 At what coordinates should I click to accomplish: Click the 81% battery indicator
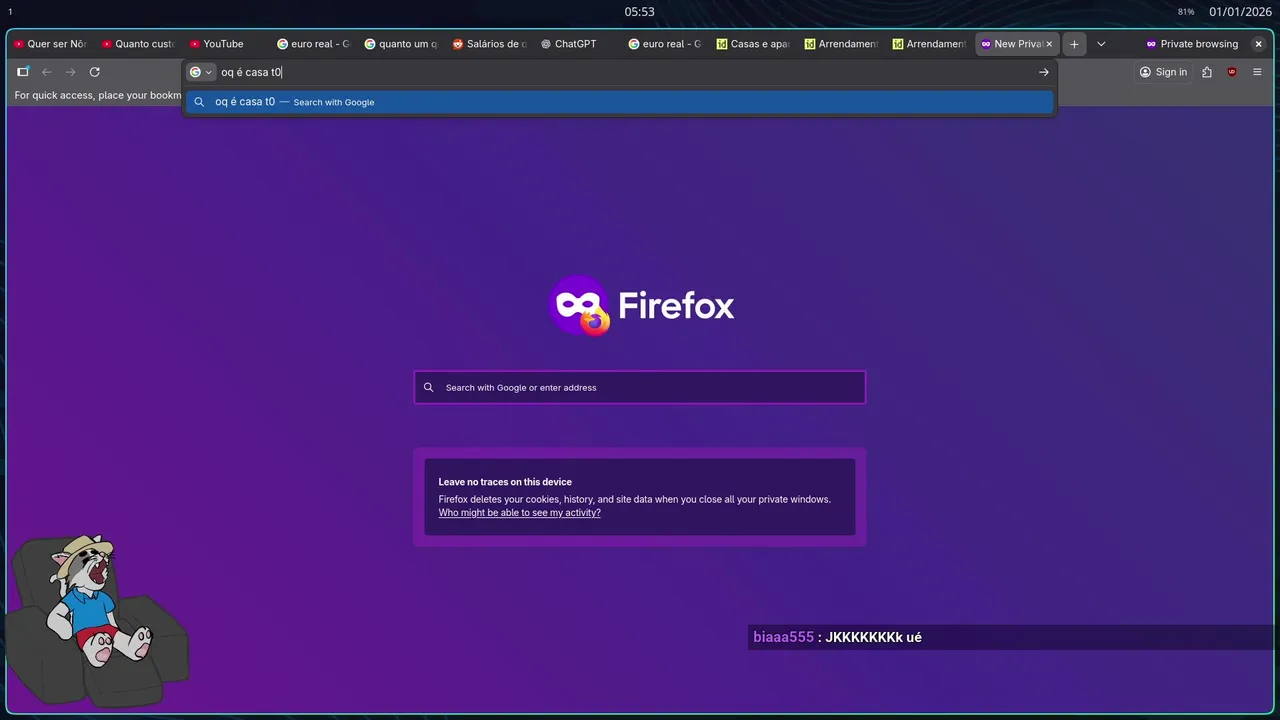point(1186,12)
